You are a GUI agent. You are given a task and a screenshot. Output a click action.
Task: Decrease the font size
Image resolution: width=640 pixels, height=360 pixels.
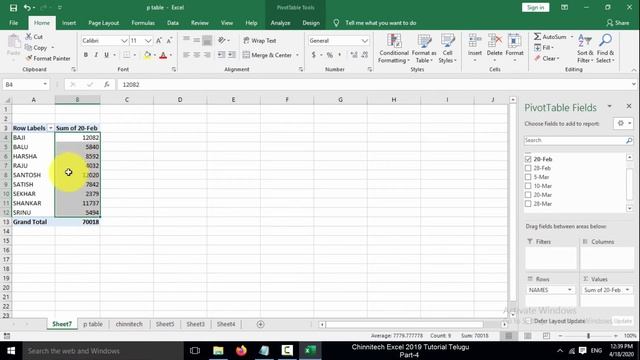pos(169,40)
